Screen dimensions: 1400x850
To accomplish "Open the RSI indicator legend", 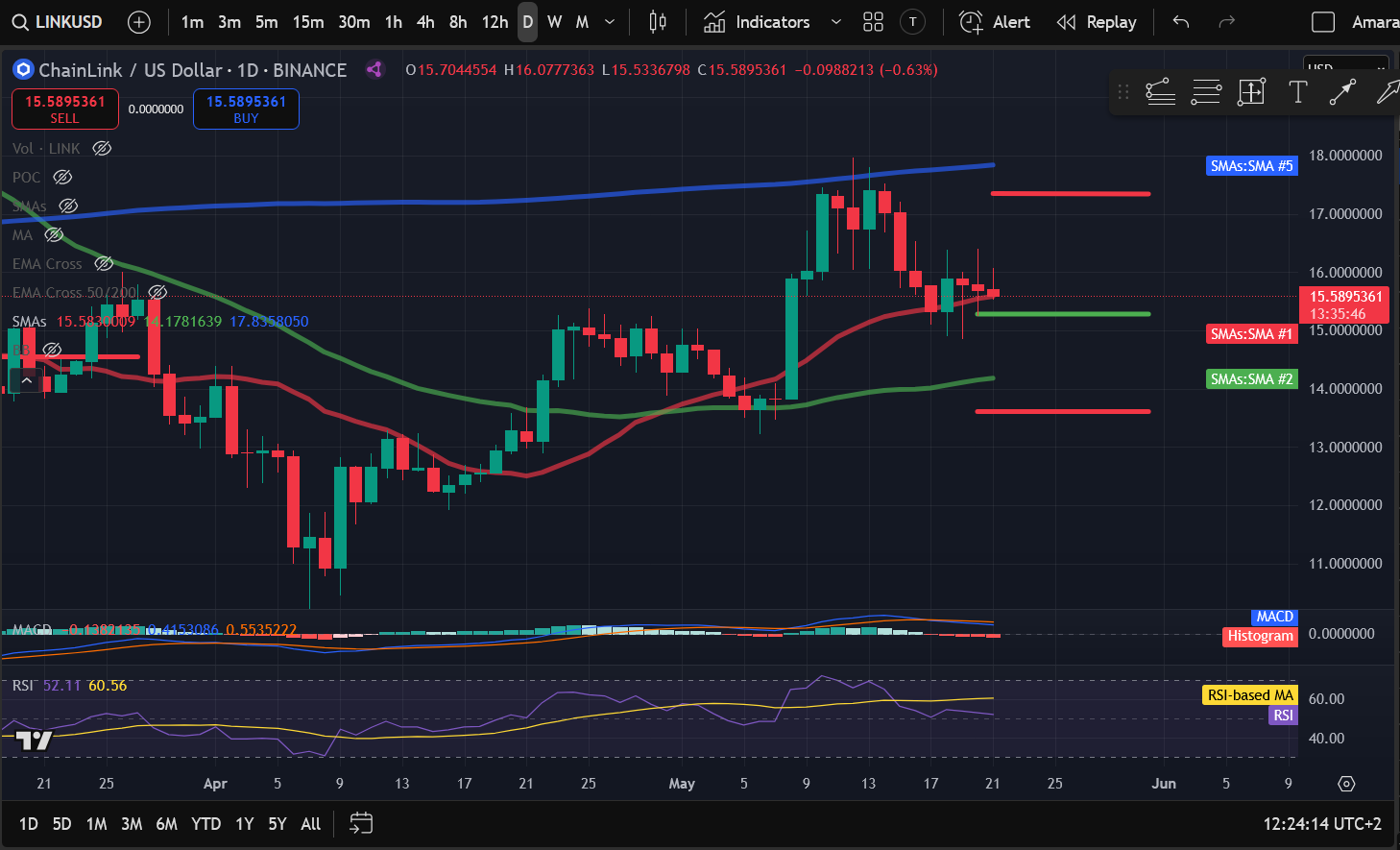I will 23,686.
